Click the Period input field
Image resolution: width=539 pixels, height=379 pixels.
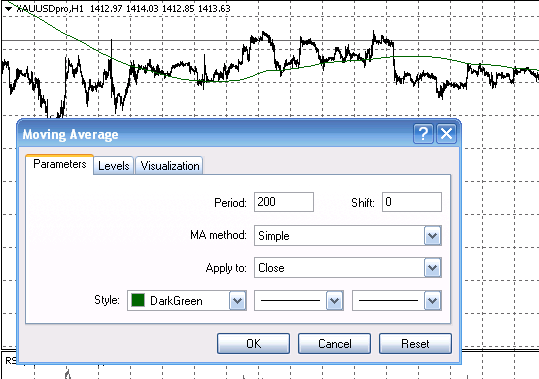(x=284, y=202)
